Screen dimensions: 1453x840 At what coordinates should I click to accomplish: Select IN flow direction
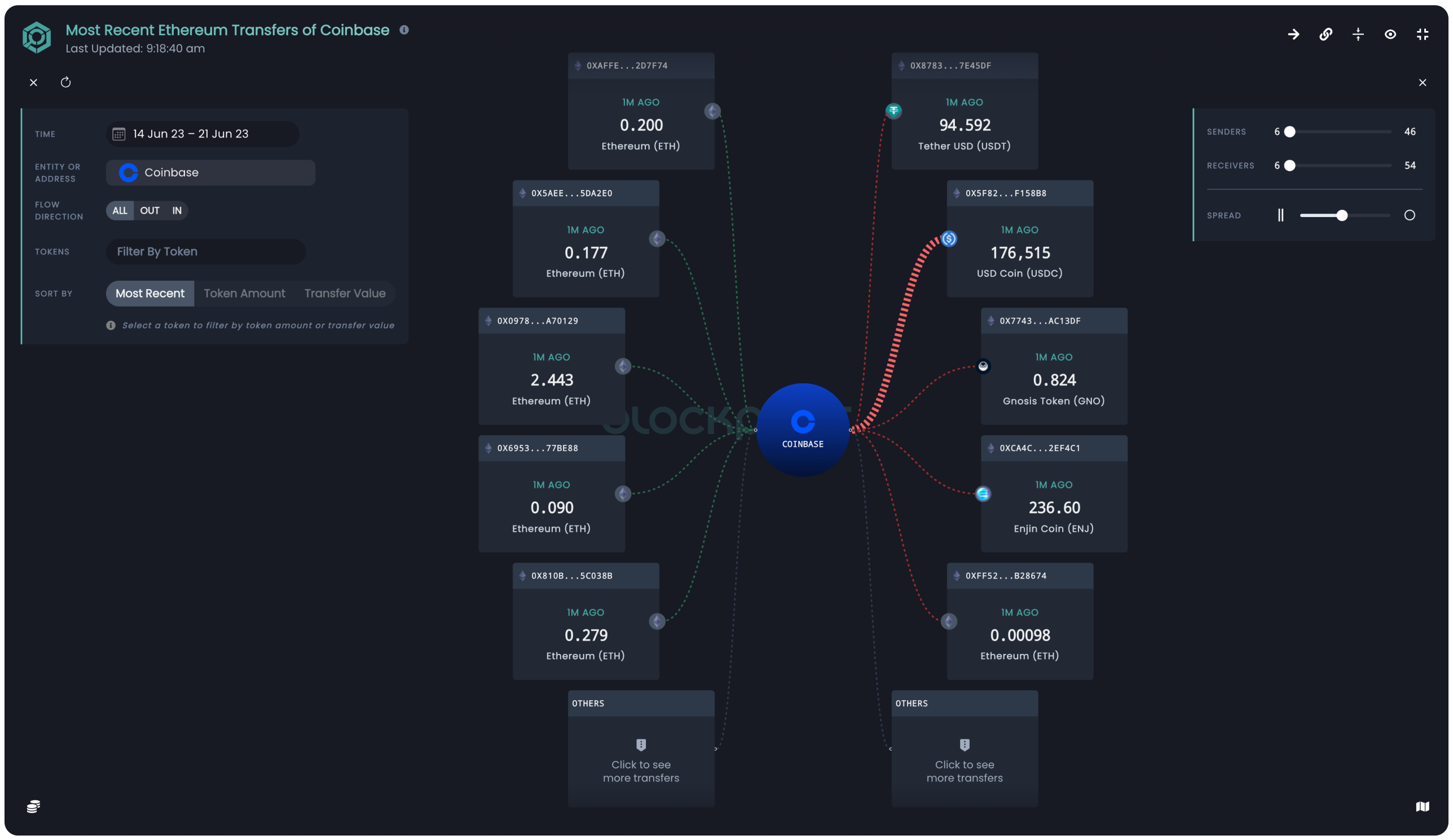point(177,210)
